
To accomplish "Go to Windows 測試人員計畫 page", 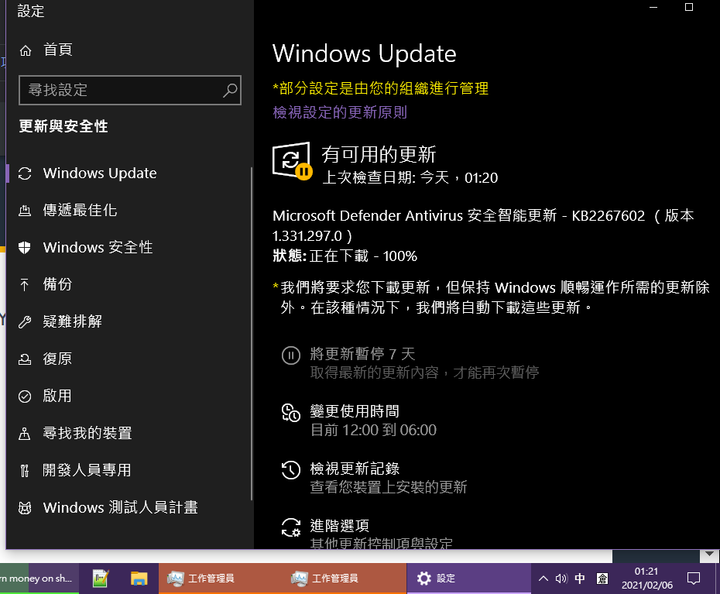I will (129, 508).
